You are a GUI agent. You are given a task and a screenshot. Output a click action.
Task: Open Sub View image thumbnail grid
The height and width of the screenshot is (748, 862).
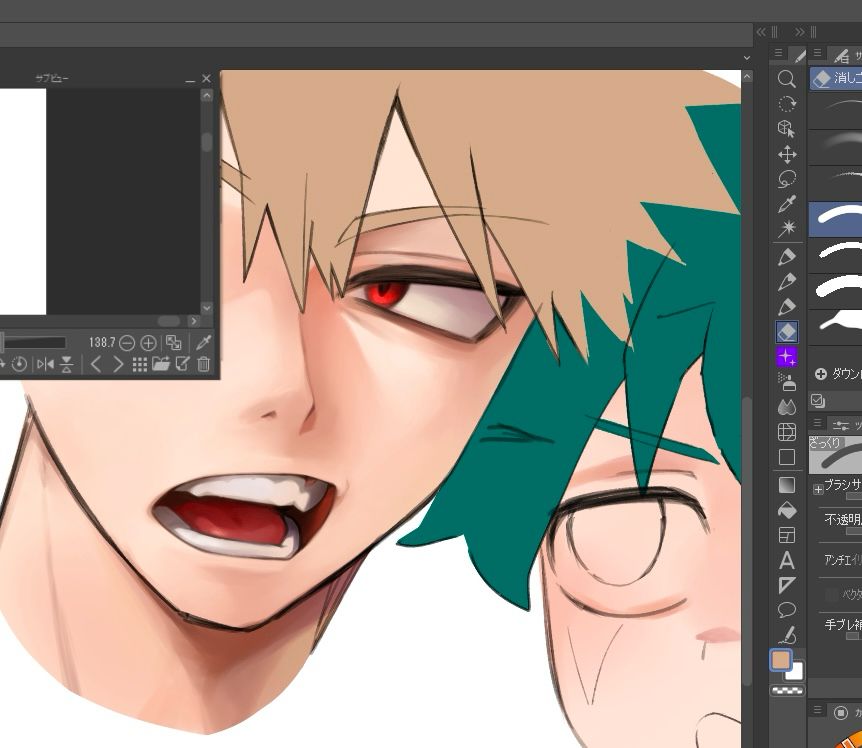[140, 364]
